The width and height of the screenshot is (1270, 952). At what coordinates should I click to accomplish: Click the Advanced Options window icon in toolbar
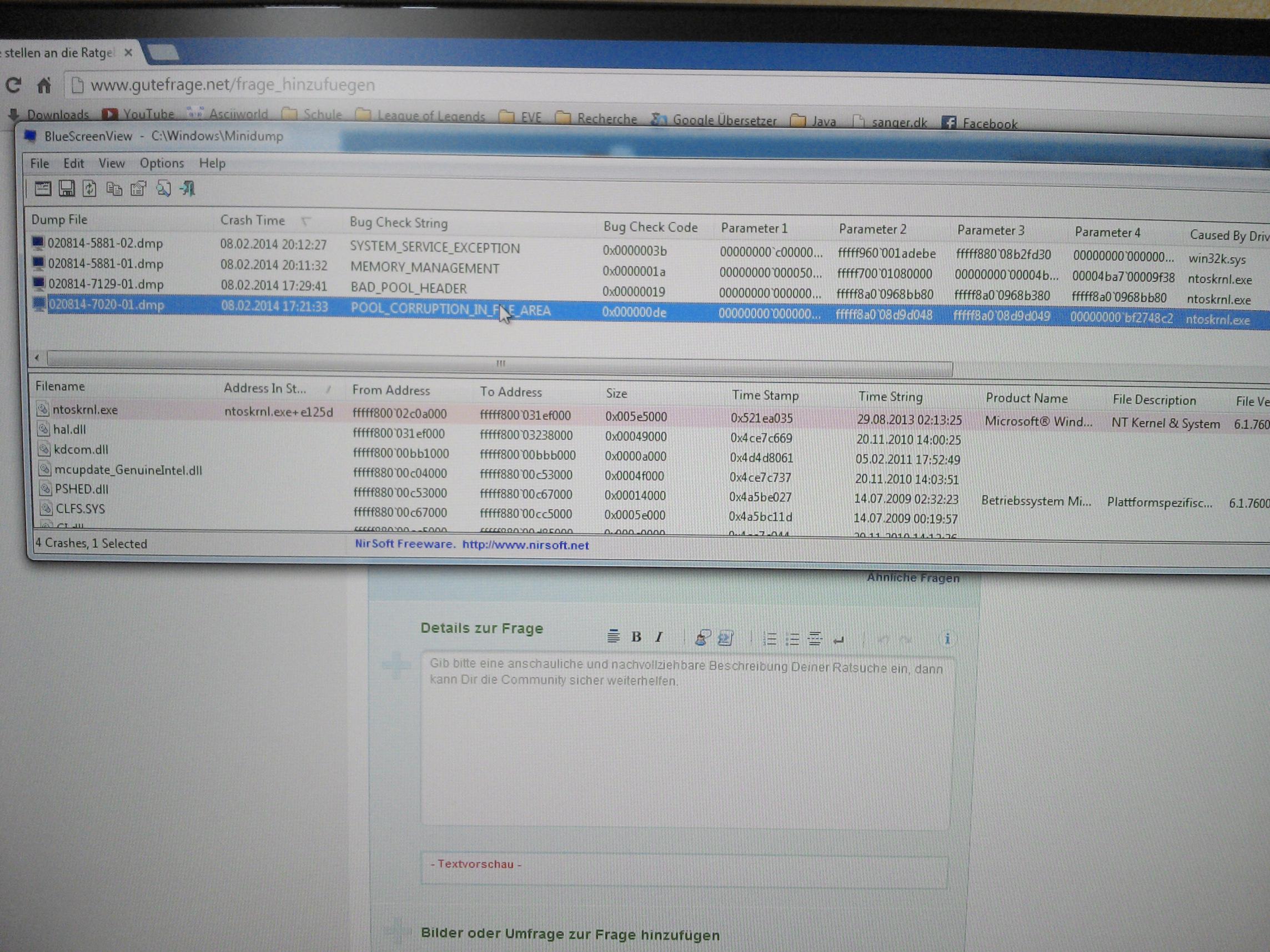pyautogui.click(x=43, y=188)
